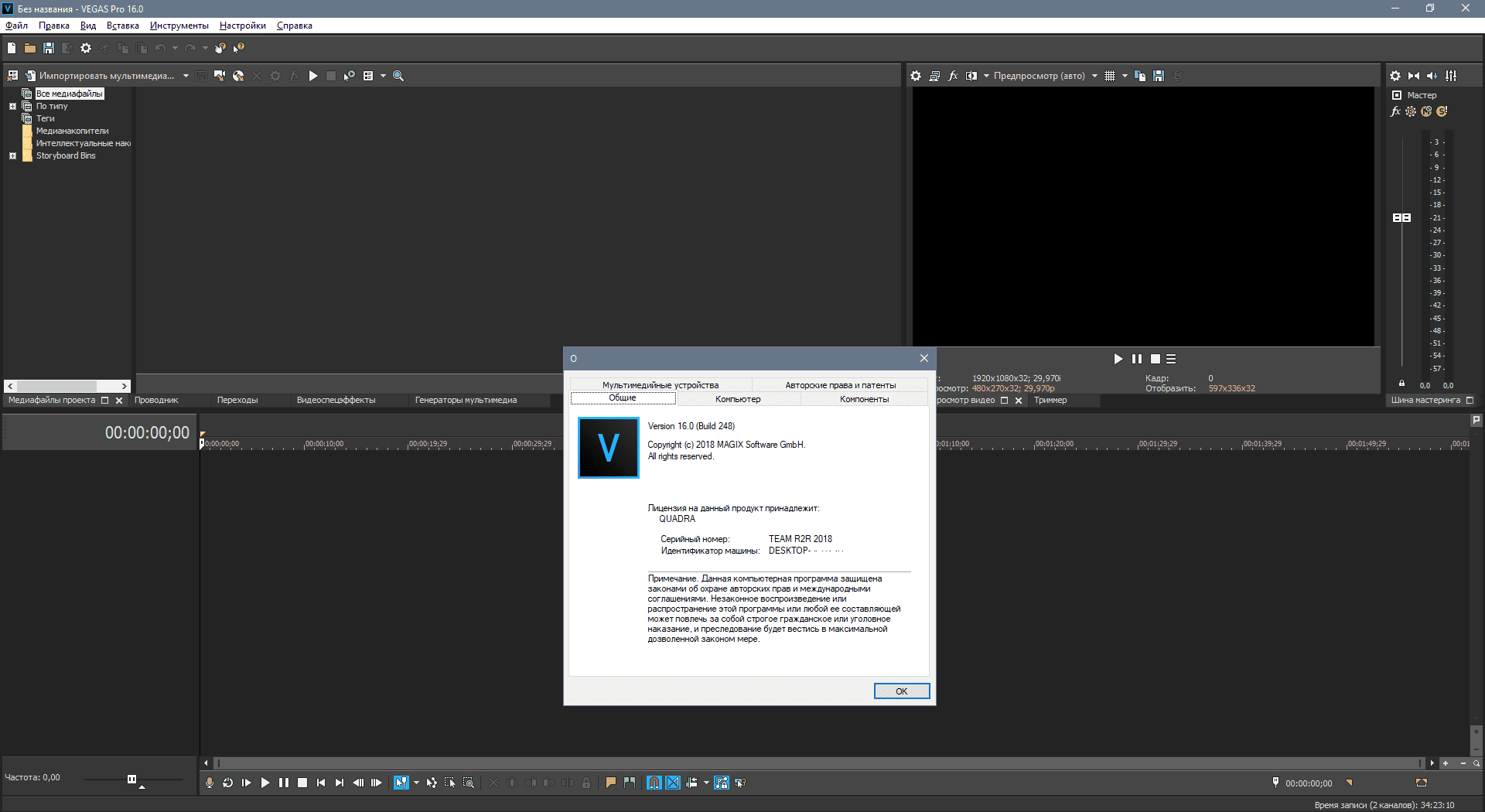Toggle preview on external monitor icon
This screenshot has width=1485, height=812.
(934, 76)
